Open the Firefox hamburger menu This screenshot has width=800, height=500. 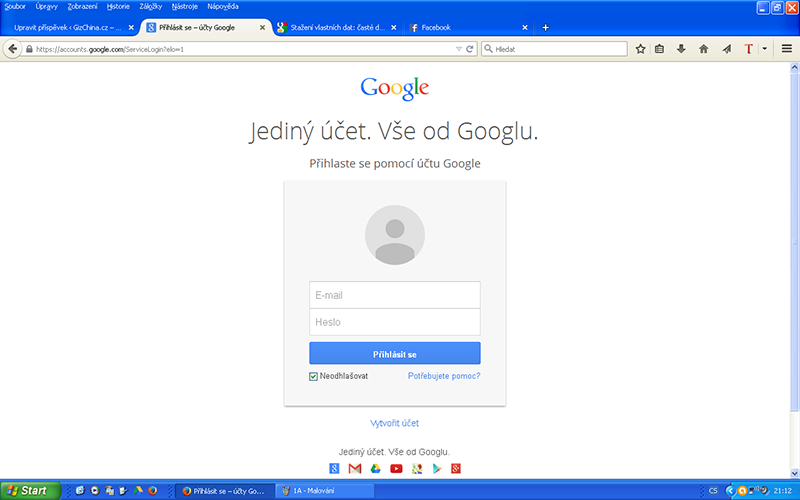tap(787, 49)
